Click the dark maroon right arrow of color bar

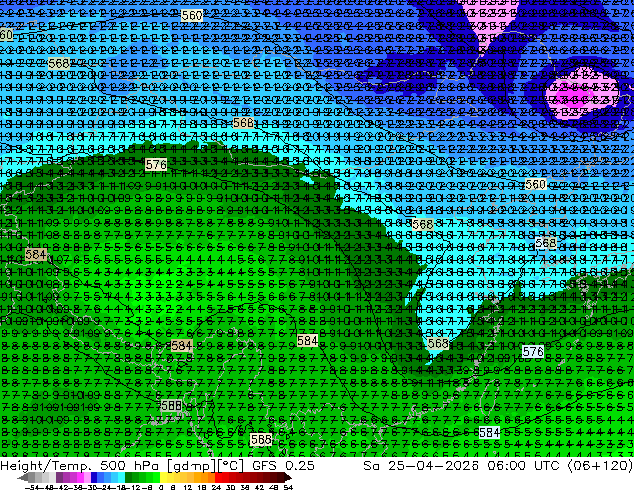(x=287, y=477)
